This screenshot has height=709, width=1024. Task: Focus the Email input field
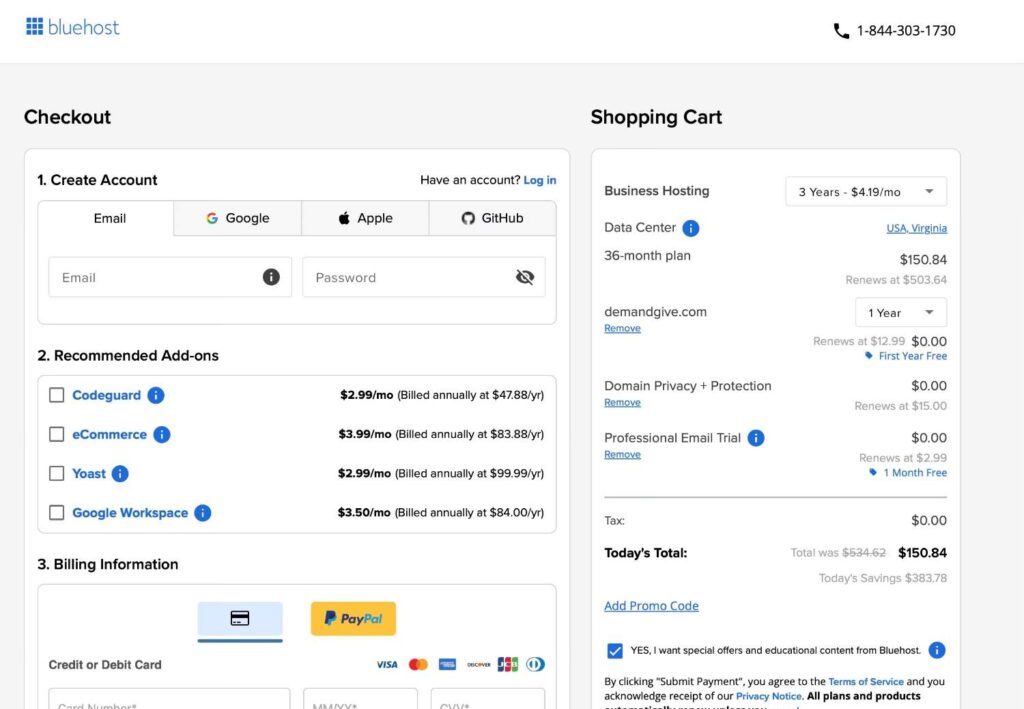click(x=170, y=277)
